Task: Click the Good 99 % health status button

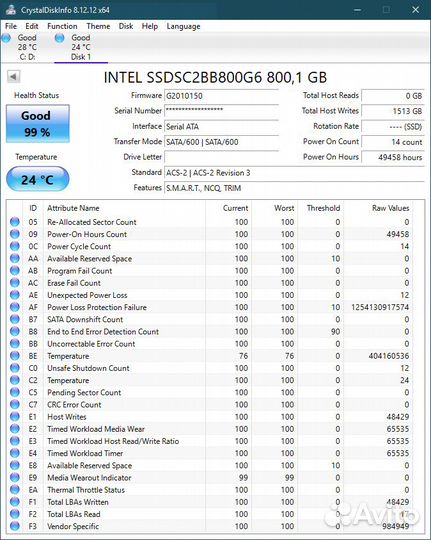Action: point(38,124)
